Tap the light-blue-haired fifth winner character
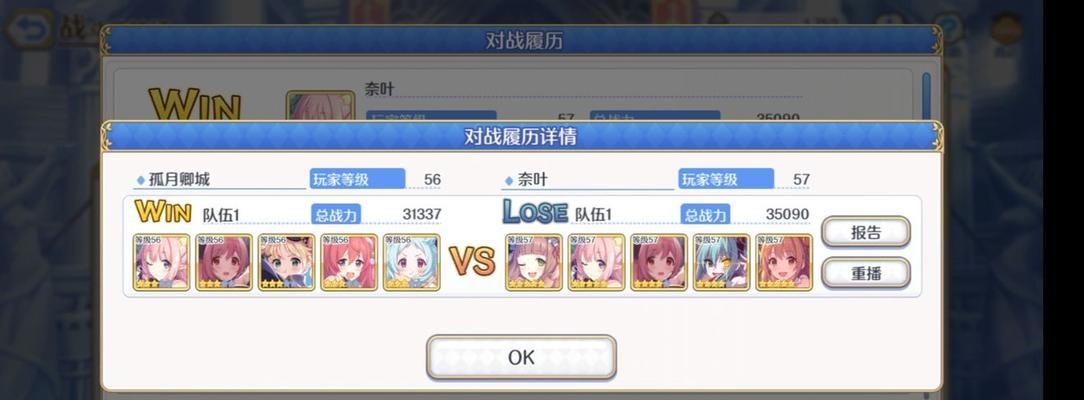The image size is (1084, 400). coord(412,262)
